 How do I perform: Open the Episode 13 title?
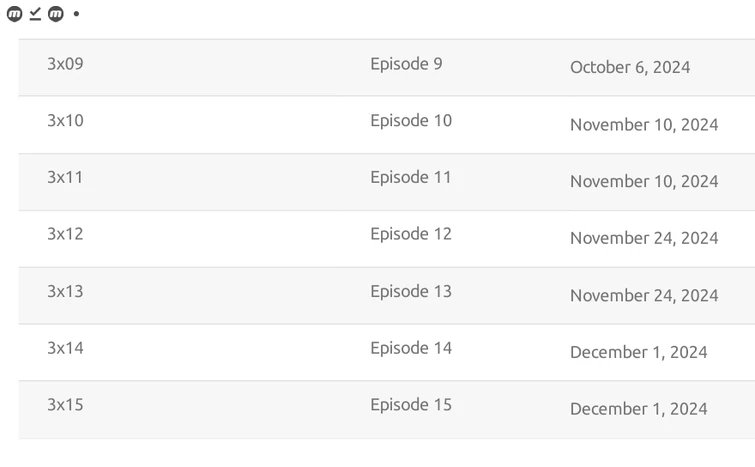click(411, 291)
